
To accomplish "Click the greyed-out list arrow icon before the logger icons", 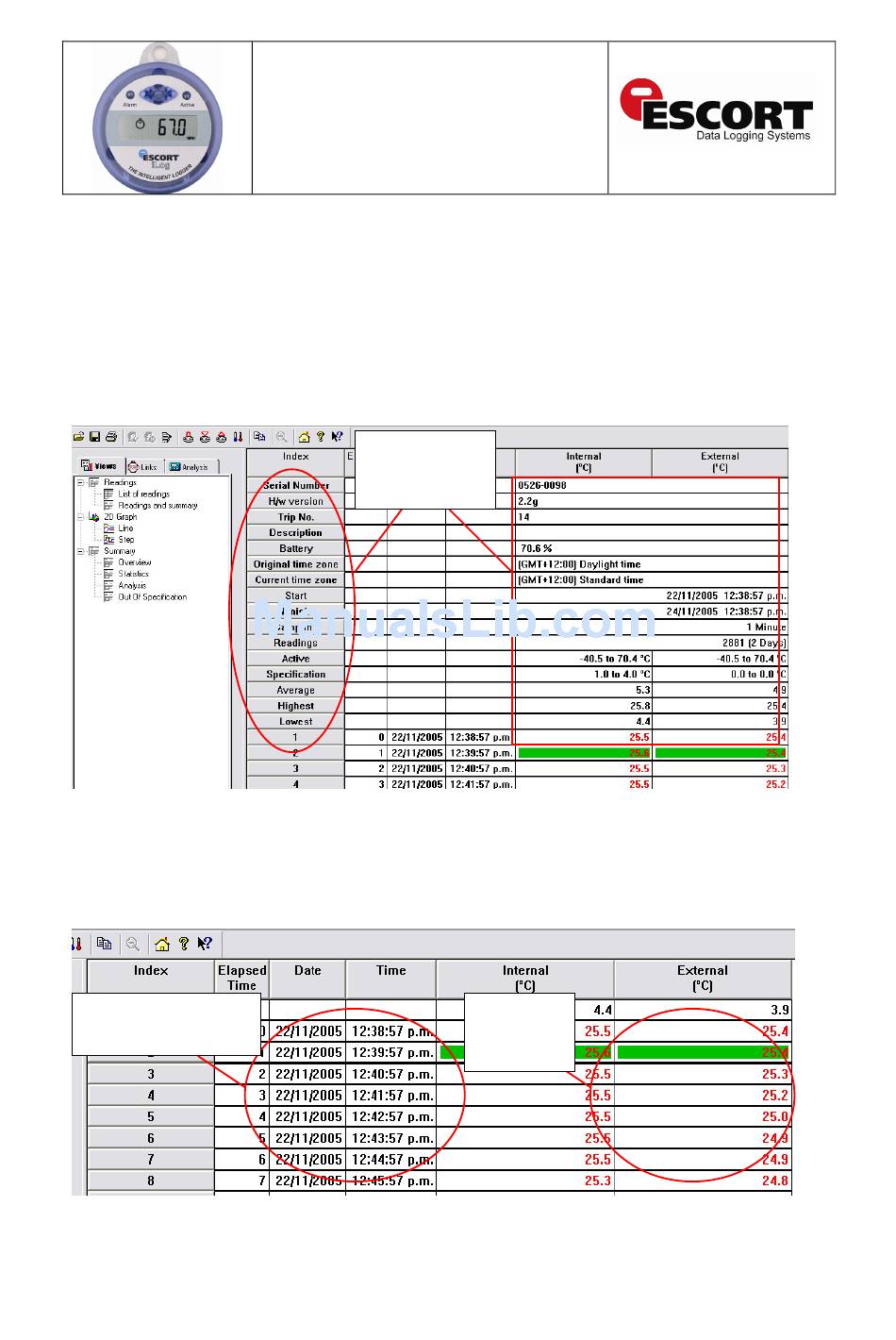I will [167, 437].
